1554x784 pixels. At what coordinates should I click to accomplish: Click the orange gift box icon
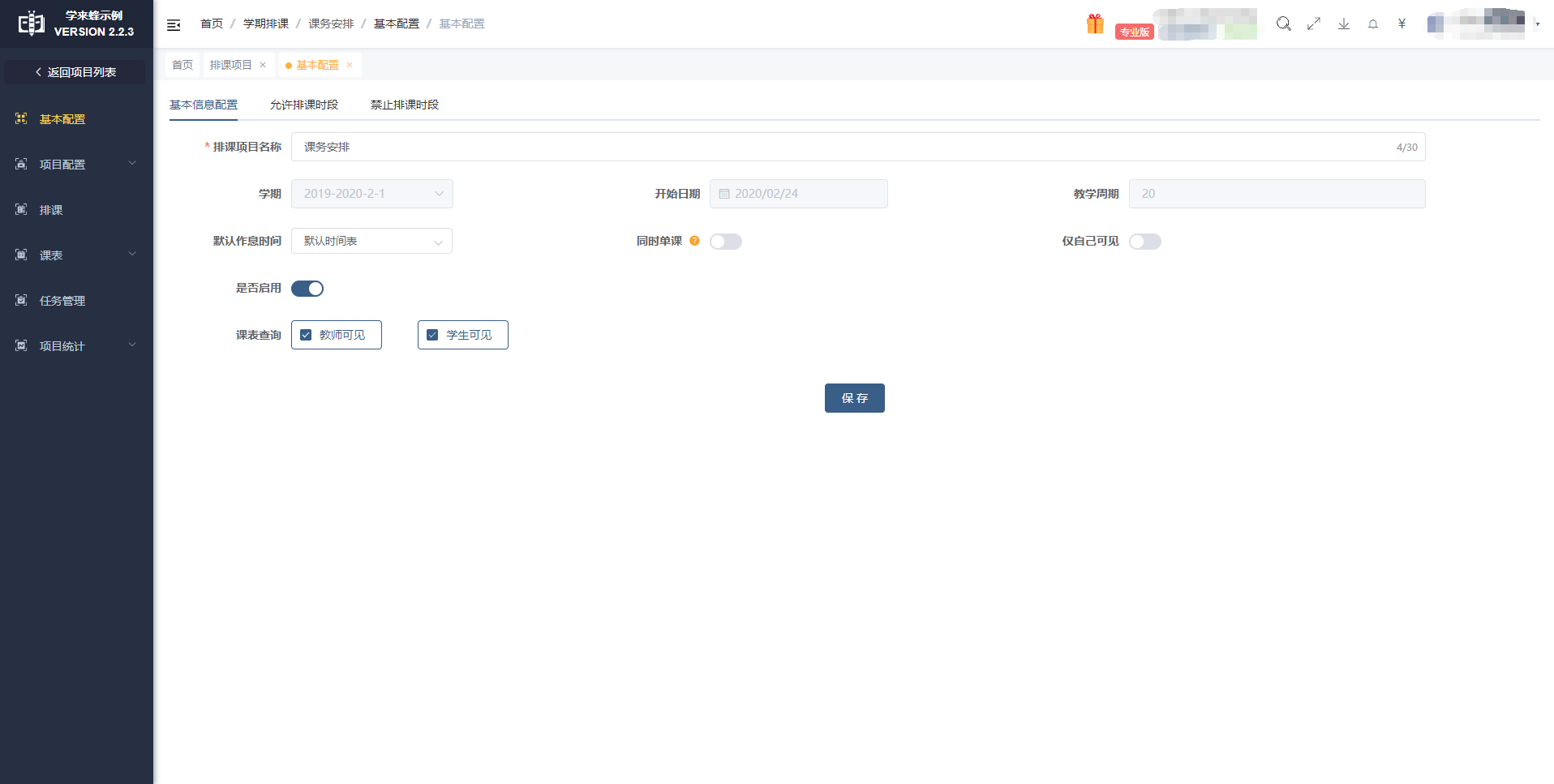(1095, 24)
